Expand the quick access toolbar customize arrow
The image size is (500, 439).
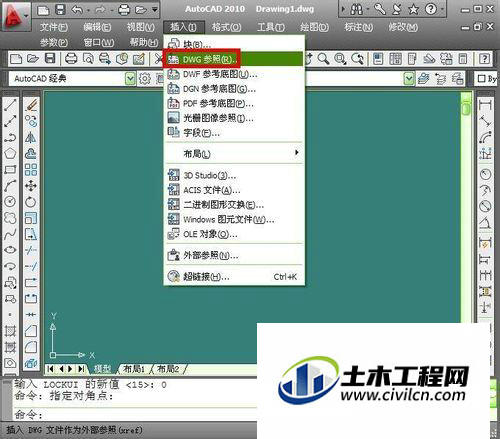point(155,10)
